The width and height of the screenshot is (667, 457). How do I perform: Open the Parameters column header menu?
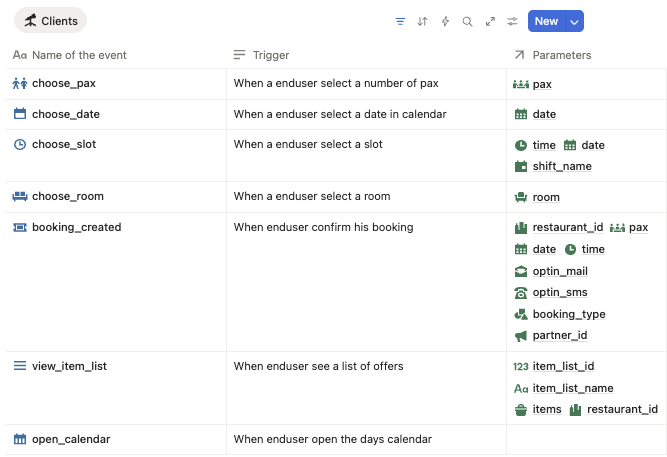point(561,55)
